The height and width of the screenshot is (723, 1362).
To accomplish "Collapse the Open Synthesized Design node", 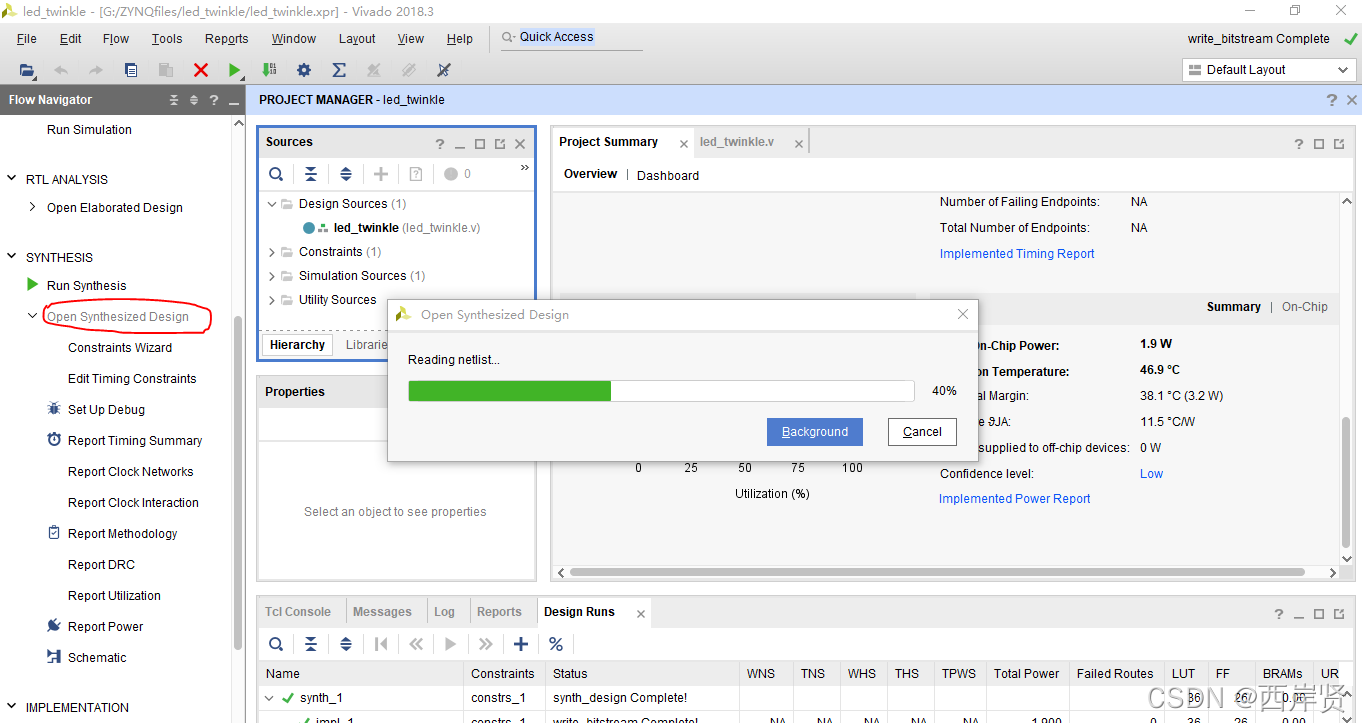I will tap(33, 316).
